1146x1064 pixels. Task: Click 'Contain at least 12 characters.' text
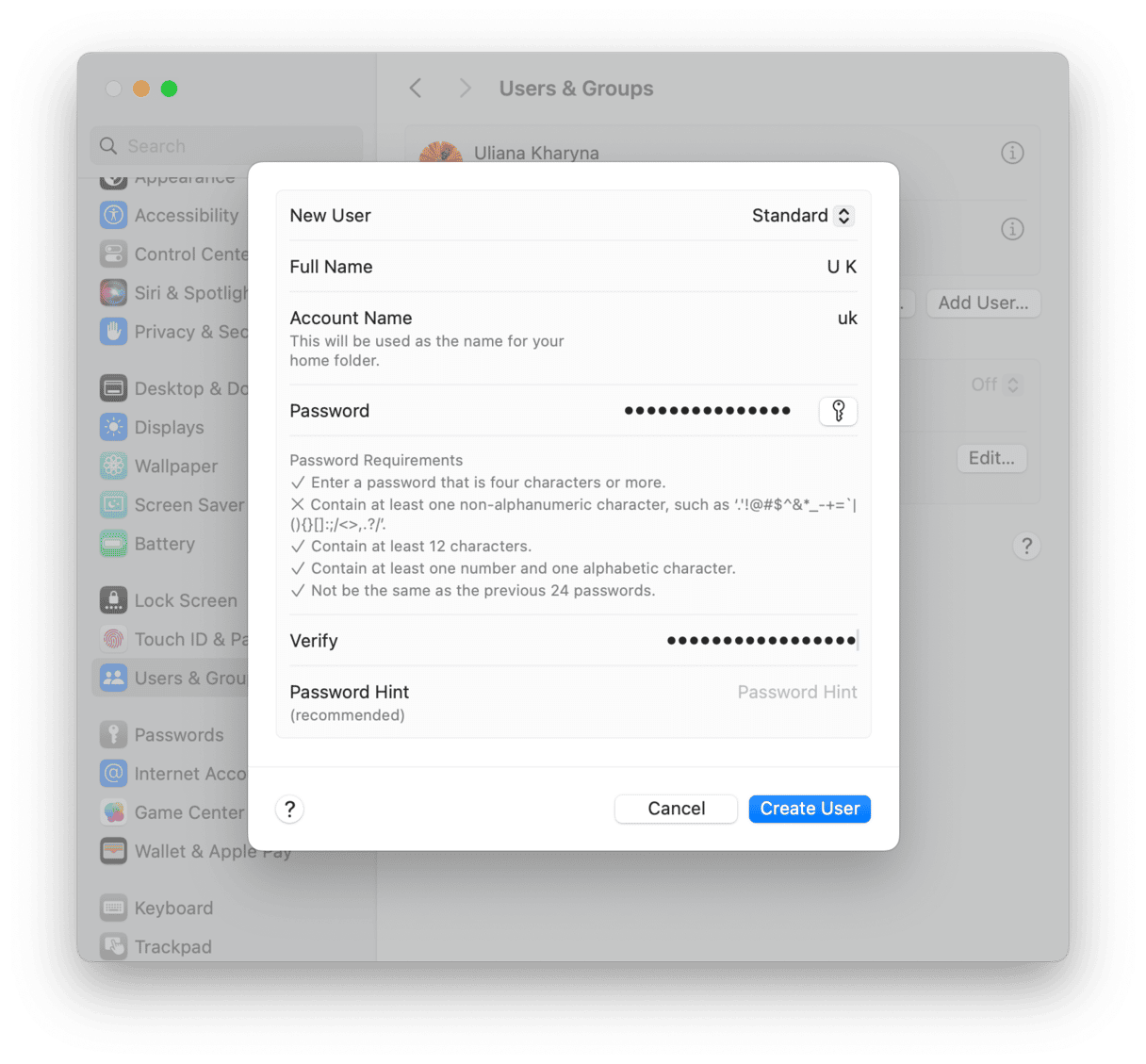[421, 547]
